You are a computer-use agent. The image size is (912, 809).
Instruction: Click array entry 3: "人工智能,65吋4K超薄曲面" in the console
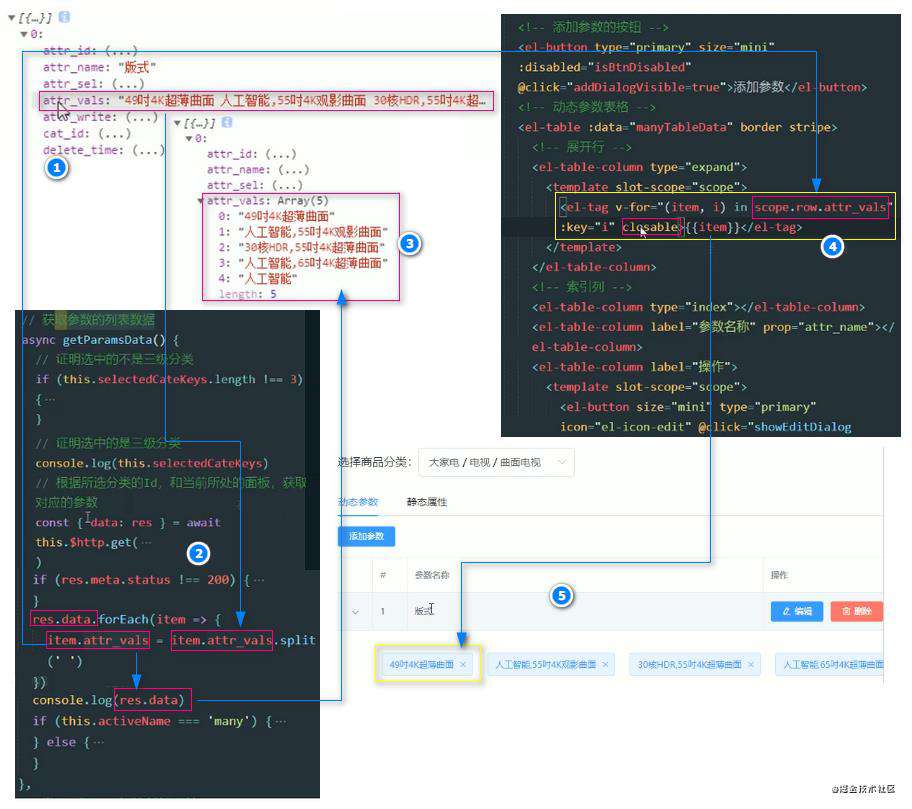point(303,263)
